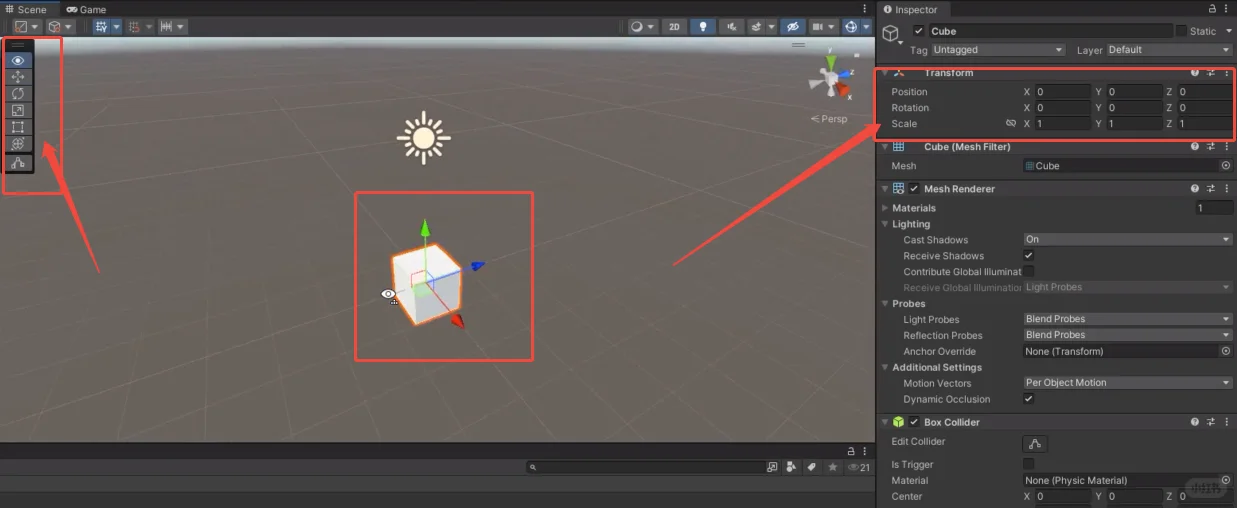Viewport: 1237px width, 508px height.
Task: Click the tool handle position pivot icon
Action: pyautogui.click(x=21, y=27)
